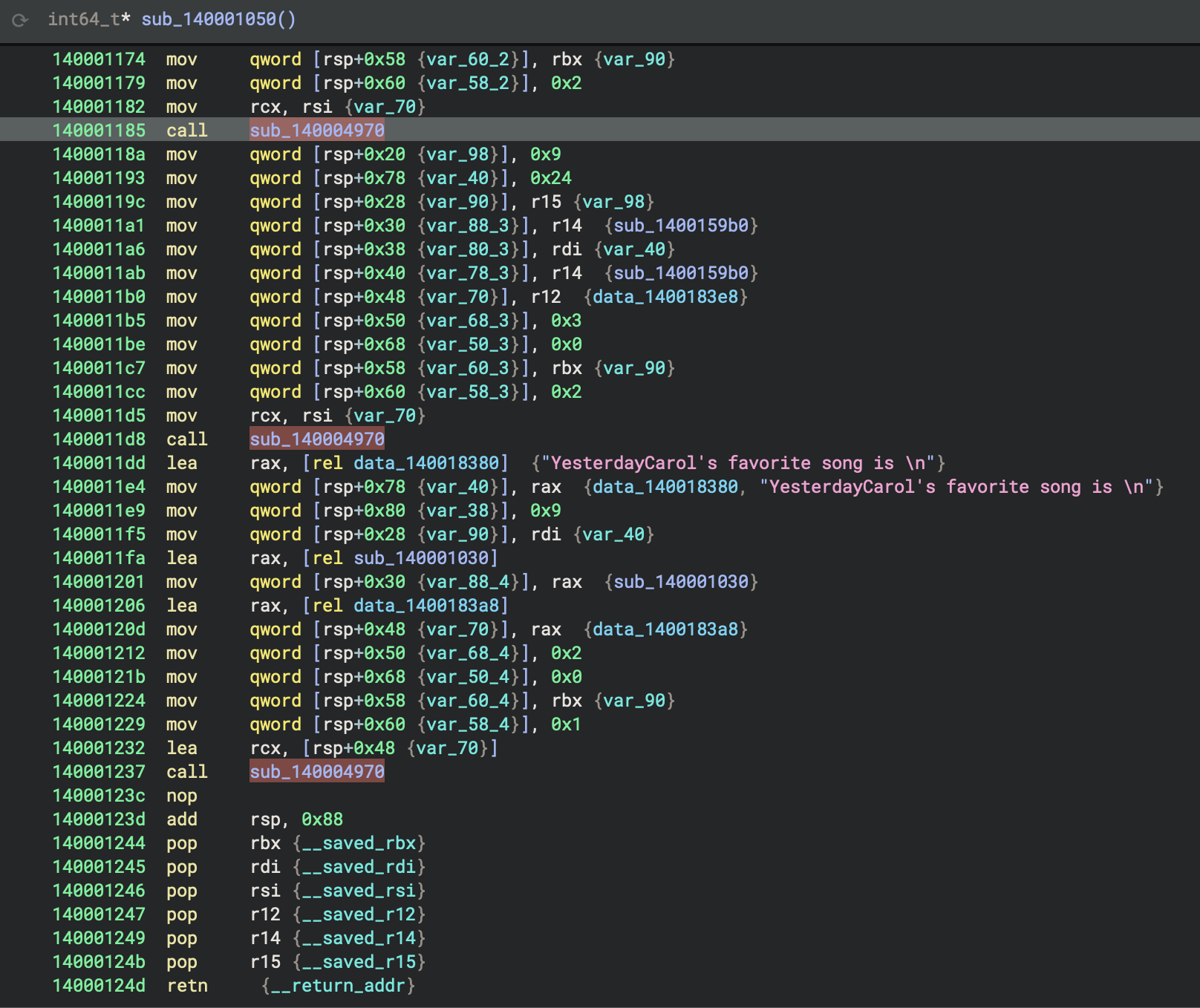
Task: Open sub_1400159b0 reference on line 1400011a1
Action: point(681,226)
